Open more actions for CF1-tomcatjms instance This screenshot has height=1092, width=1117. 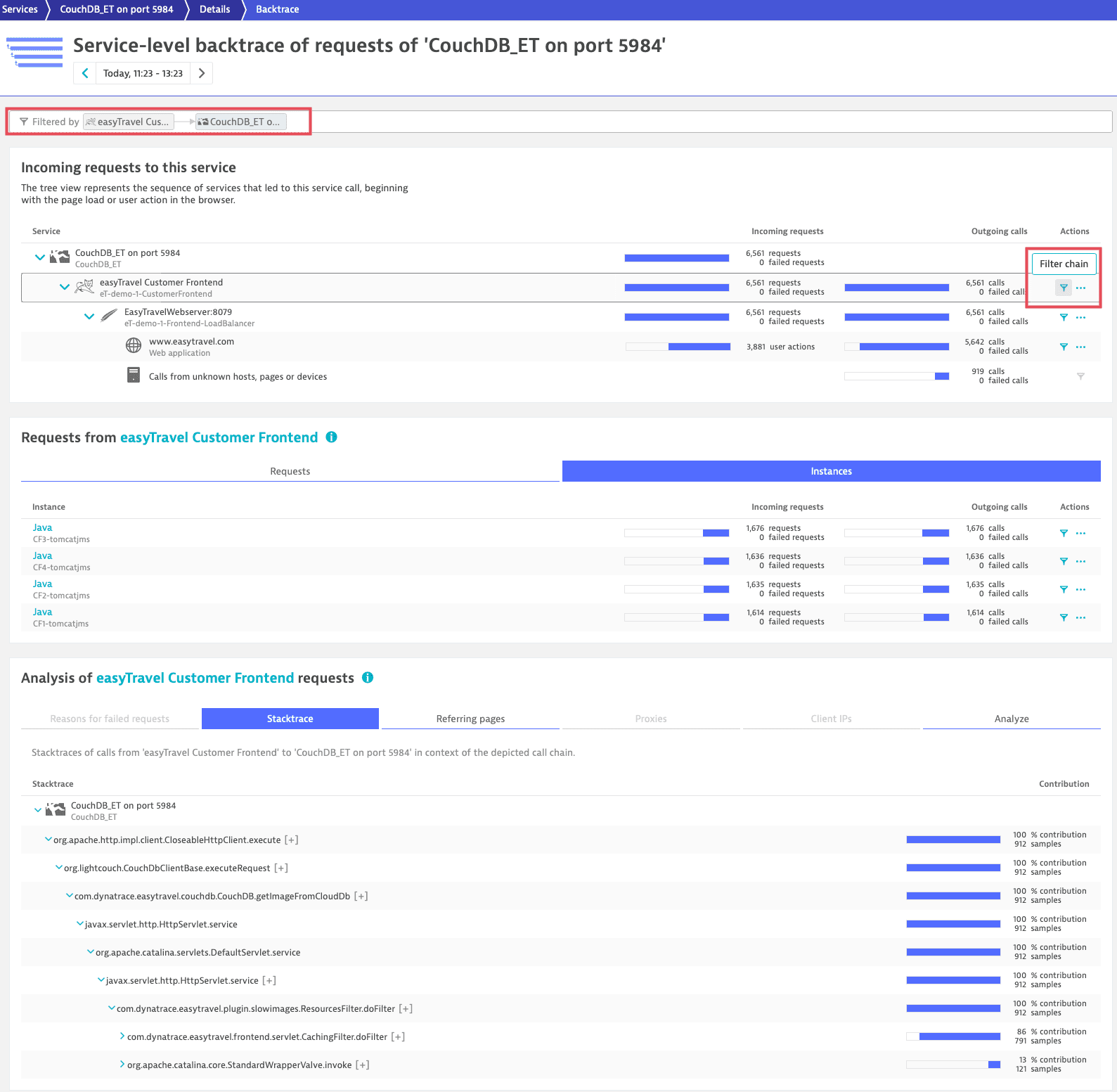click(x=1080, y=618)
